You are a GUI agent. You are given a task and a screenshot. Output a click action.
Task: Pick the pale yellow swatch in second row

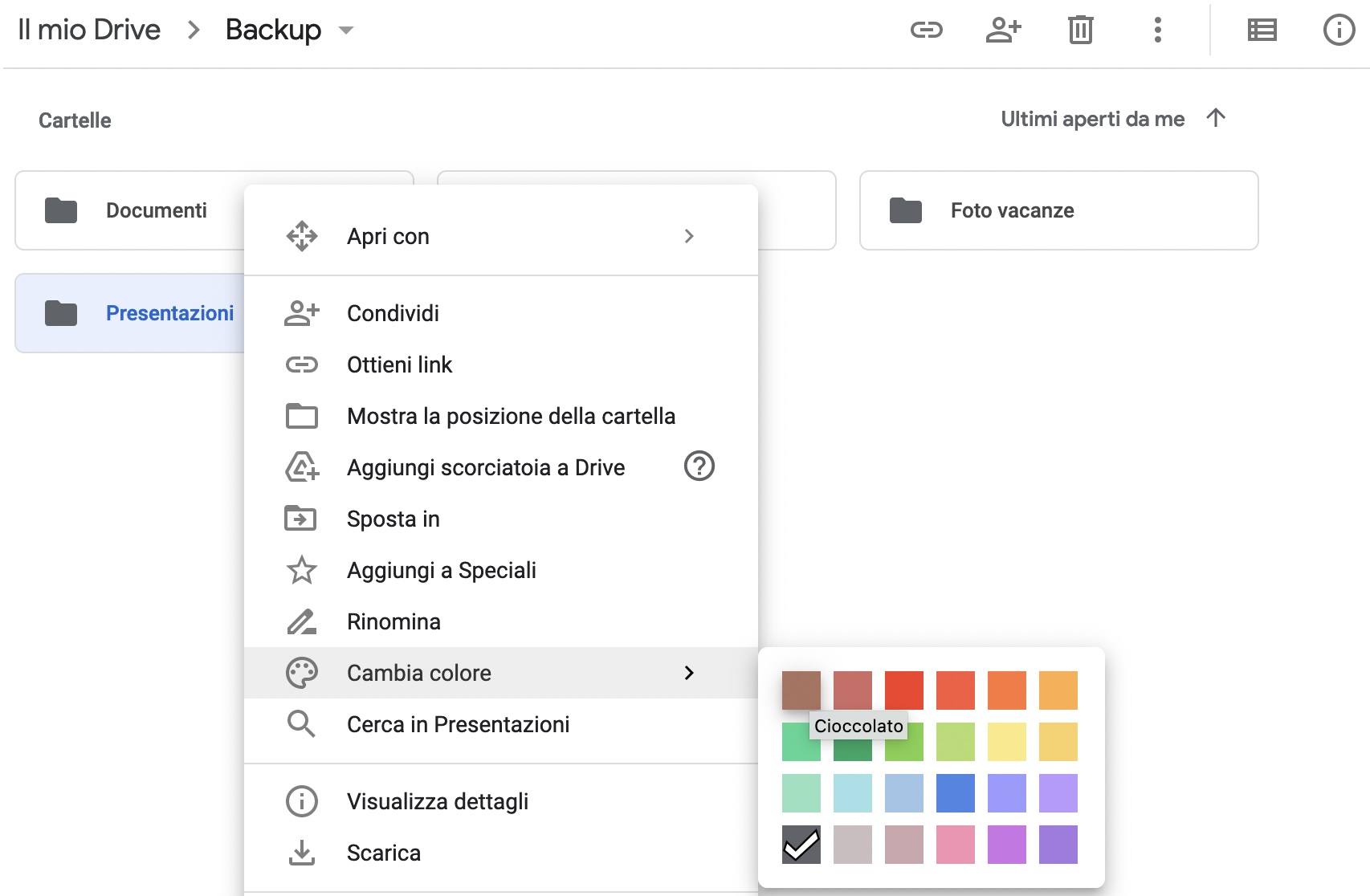[1007, 742]
